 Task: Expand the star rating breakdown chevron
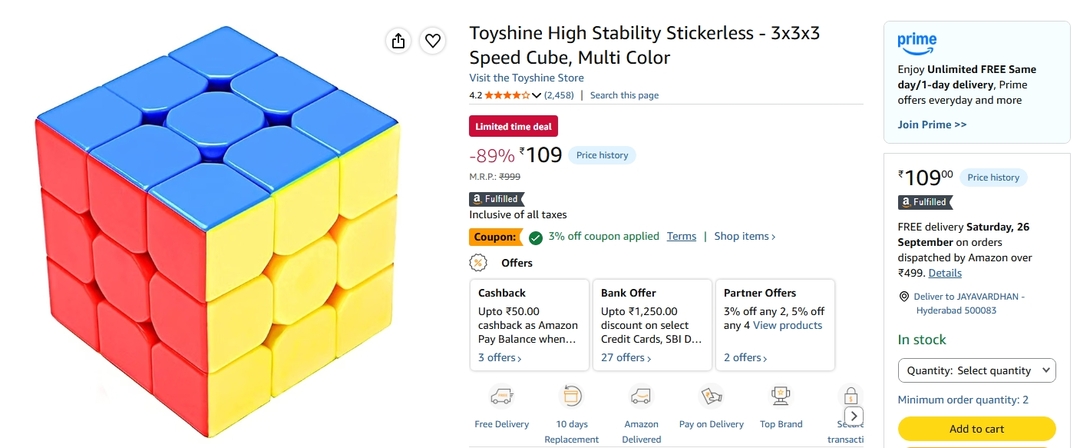(536, 95)
